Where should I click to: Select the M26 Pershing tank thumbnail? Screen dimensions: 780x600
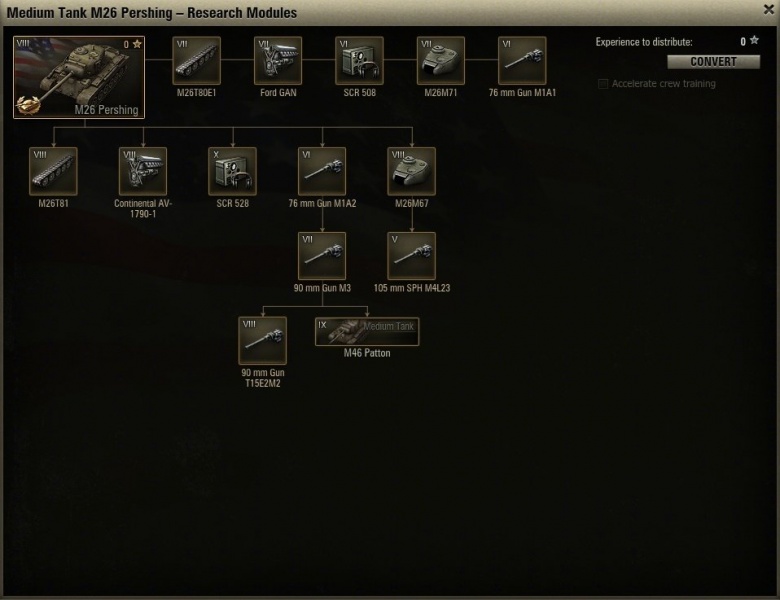click(x=79, y=77)
